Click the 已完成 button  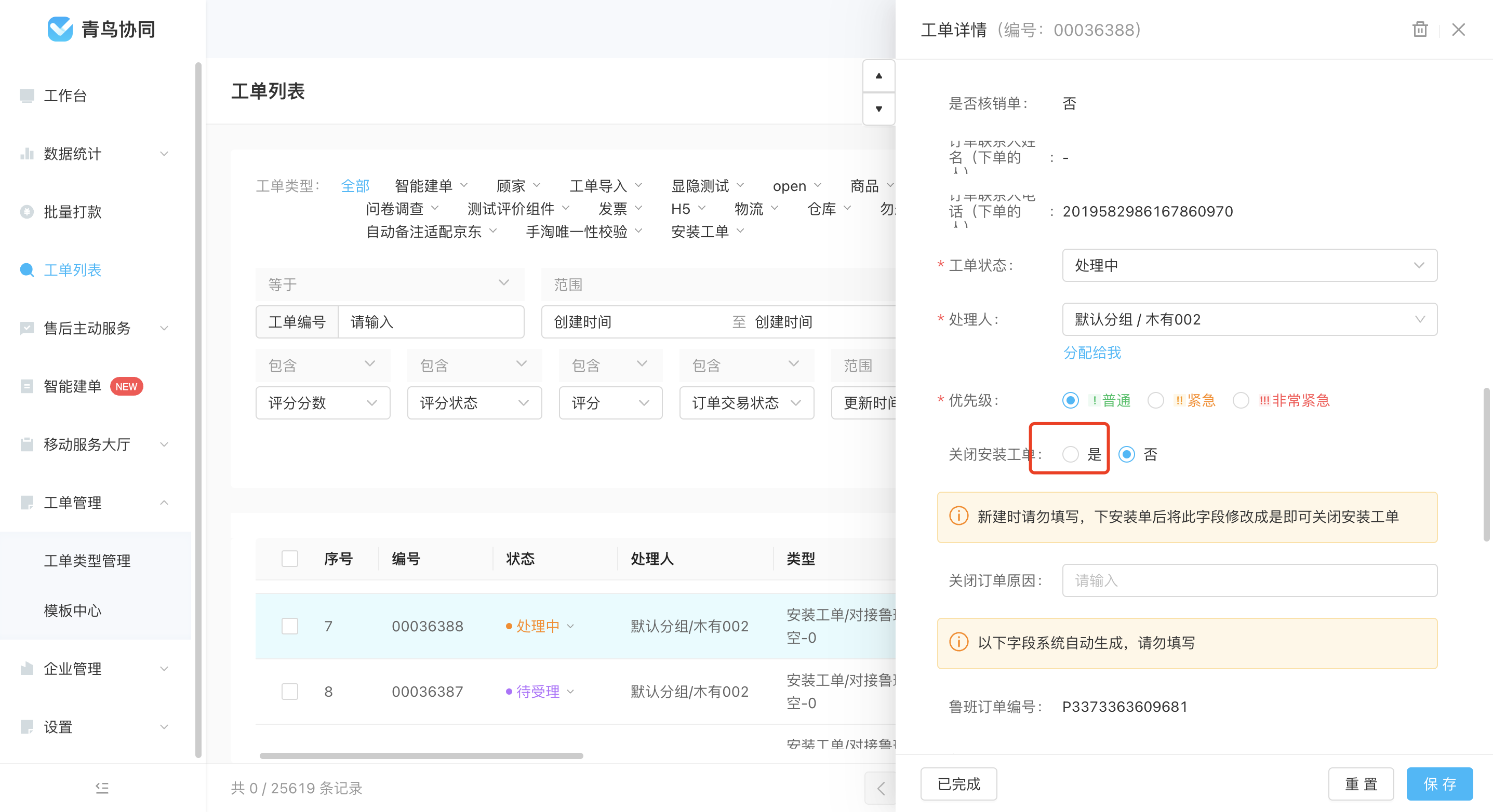958,784
